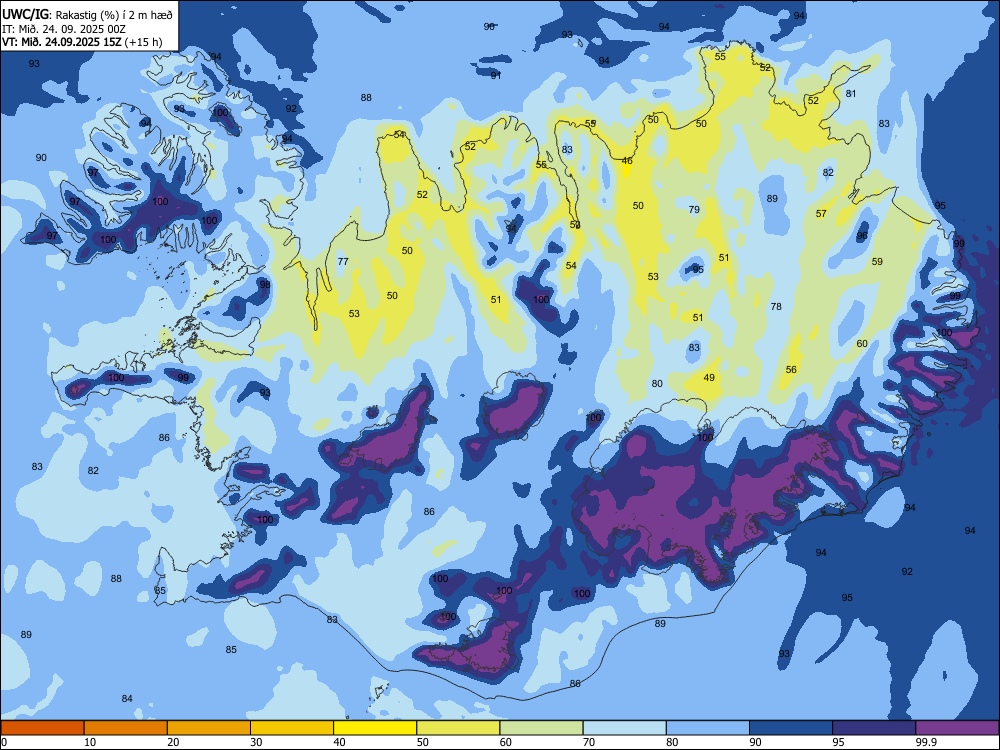This screenshot has height=750, width=1000.
Task: Click the humidity value "59" on the map
Action: [x=878, y=261]
